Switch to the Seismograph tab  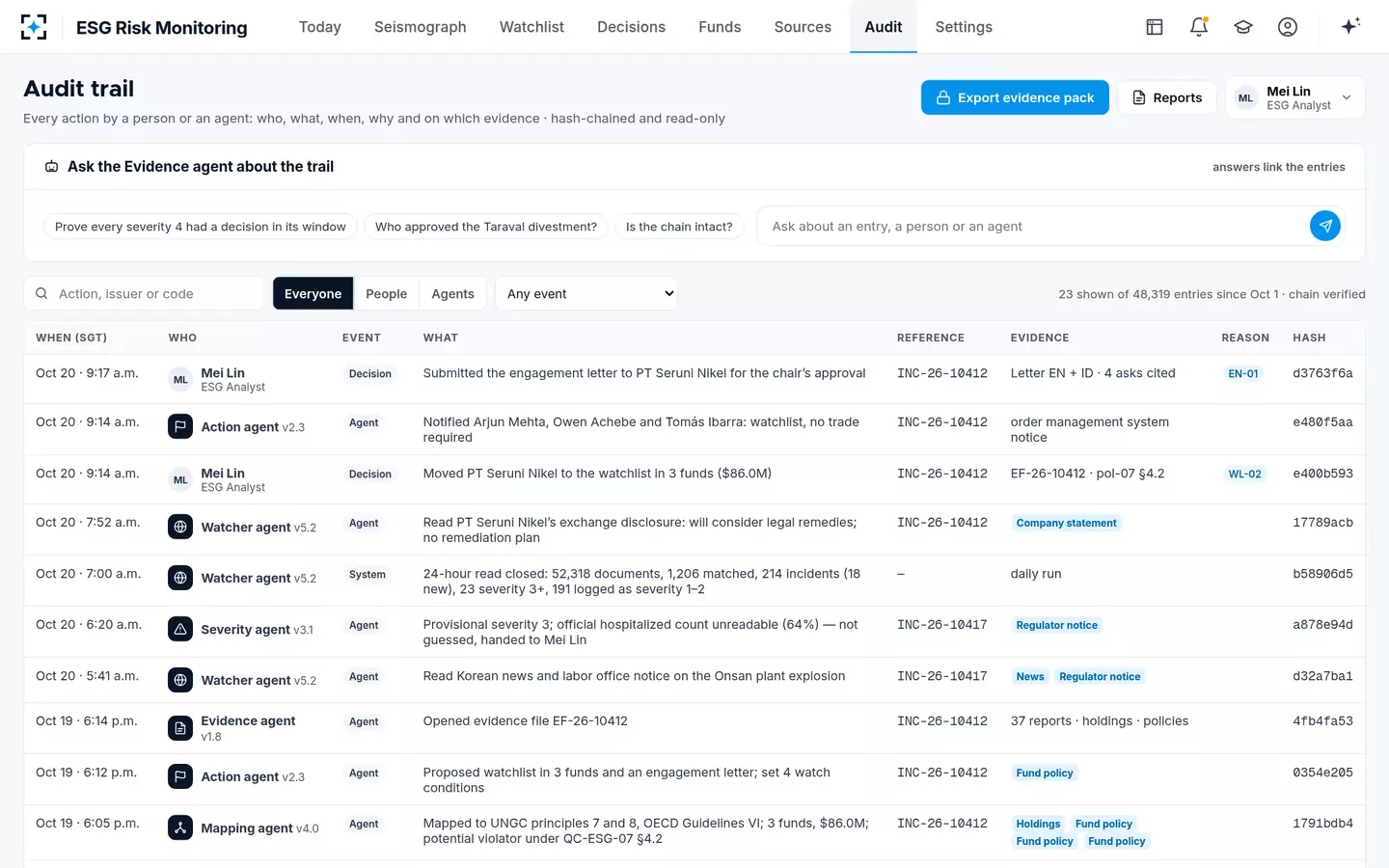pyautogui.click(x=421, y=27)
